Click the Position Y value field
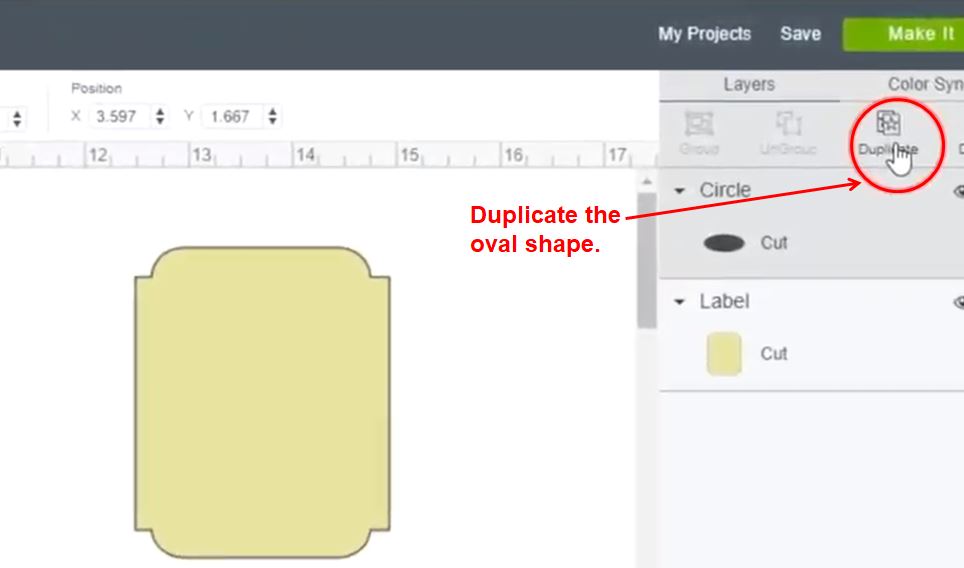964x568 pixels. (x=232, y=116)
